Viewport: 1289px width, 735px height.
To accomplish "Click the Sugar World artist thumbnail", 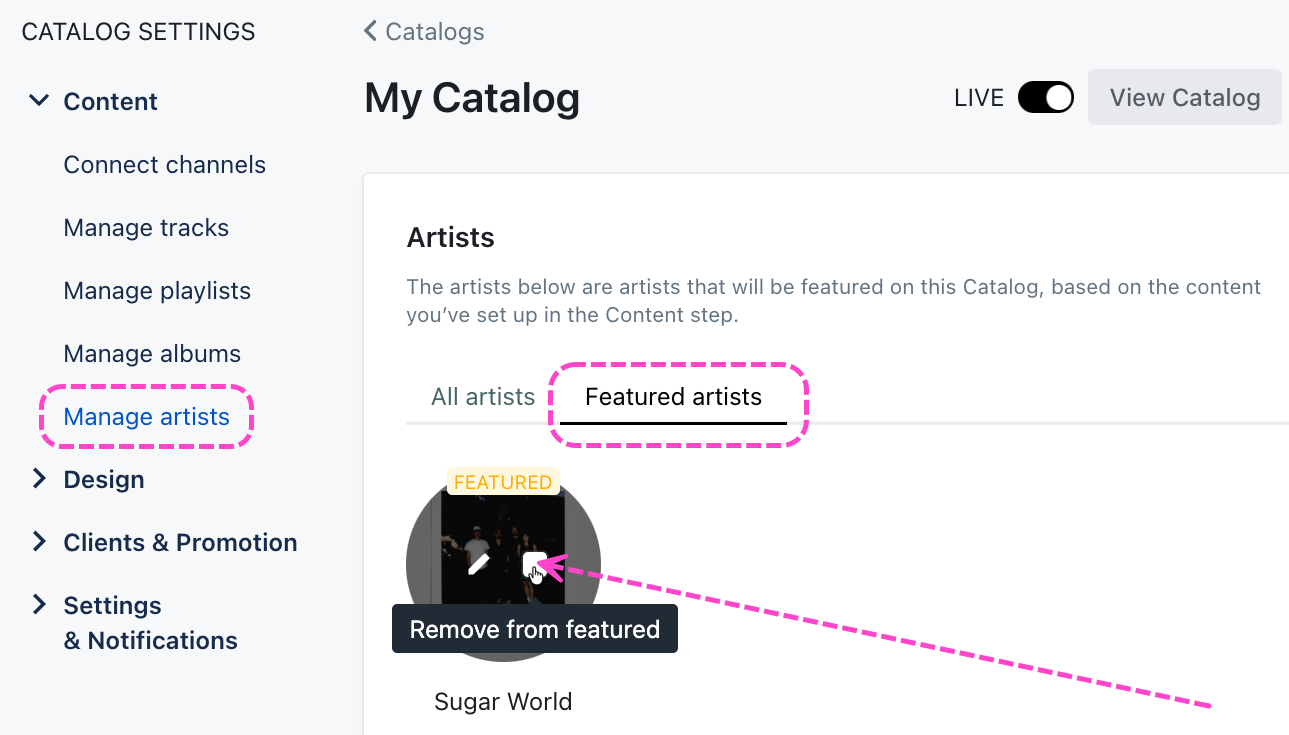I will coord(503,530).
